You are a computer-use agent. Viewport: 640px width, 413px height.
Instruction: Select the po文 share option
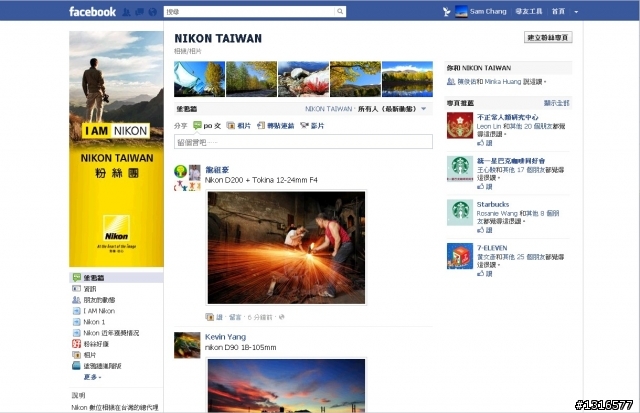(207, 126)
